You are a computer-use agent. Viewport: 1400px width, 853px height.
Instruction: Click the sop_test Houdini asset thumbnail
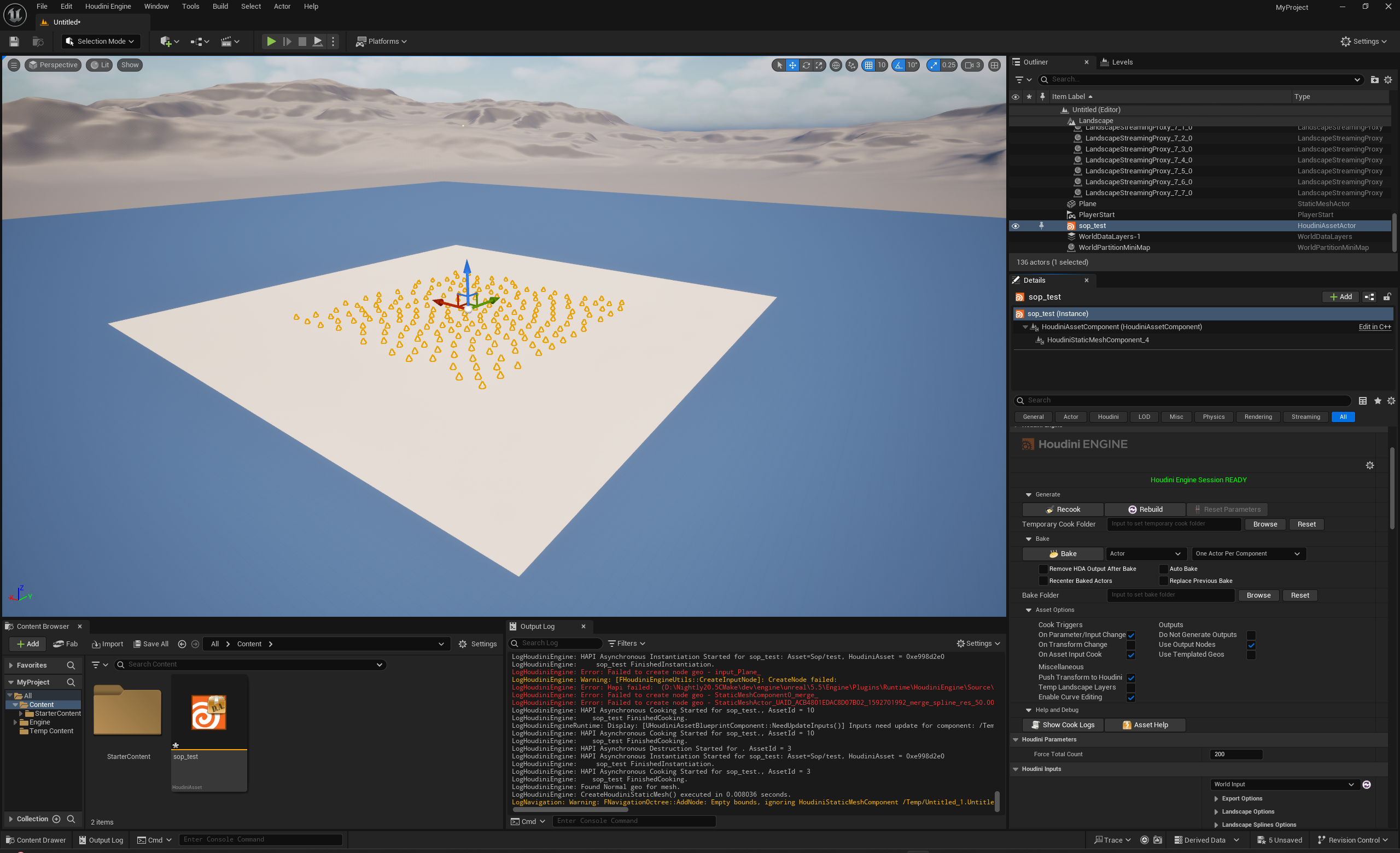pos(209,712)
